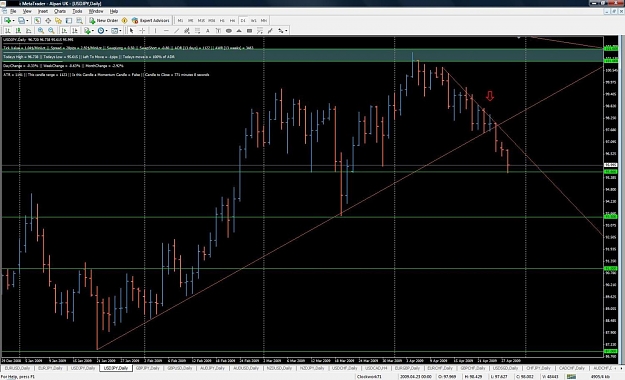Open the chart Templates icon
This screenshot has height=380, width=625.
[114, 30]
